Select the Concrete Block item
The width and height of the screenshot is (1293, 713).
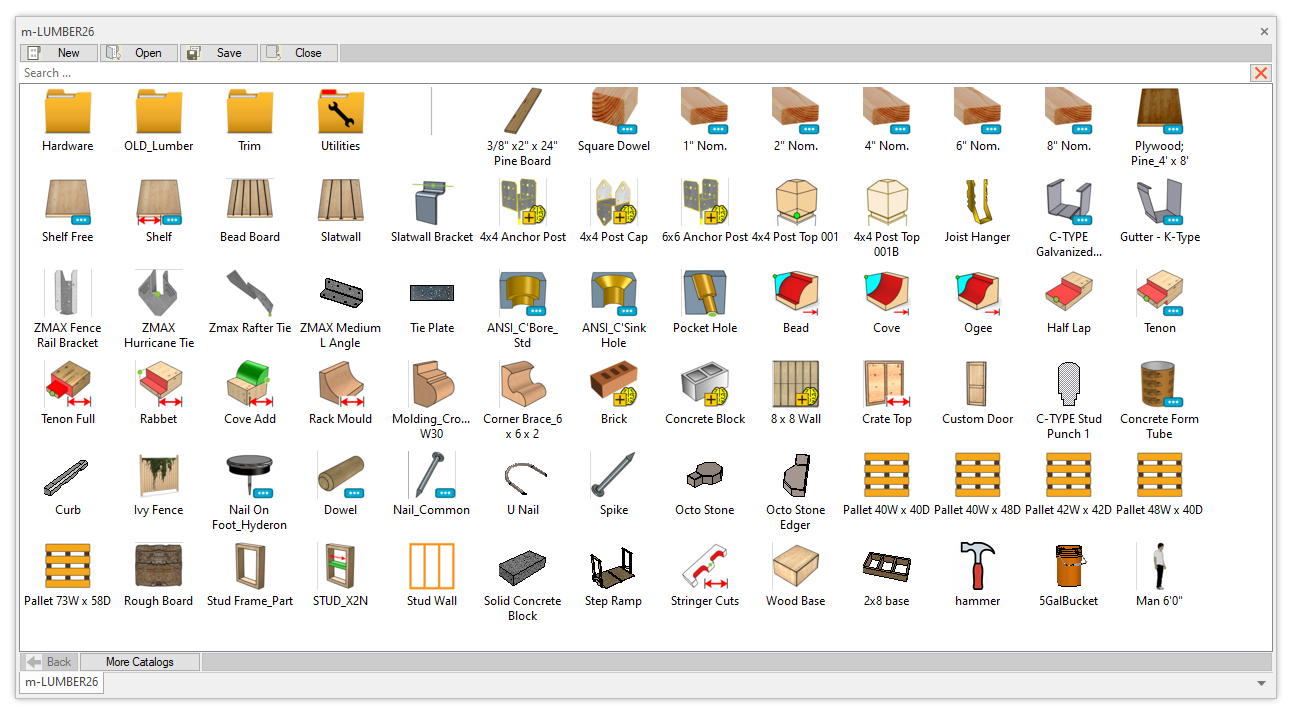coord(704,385)
